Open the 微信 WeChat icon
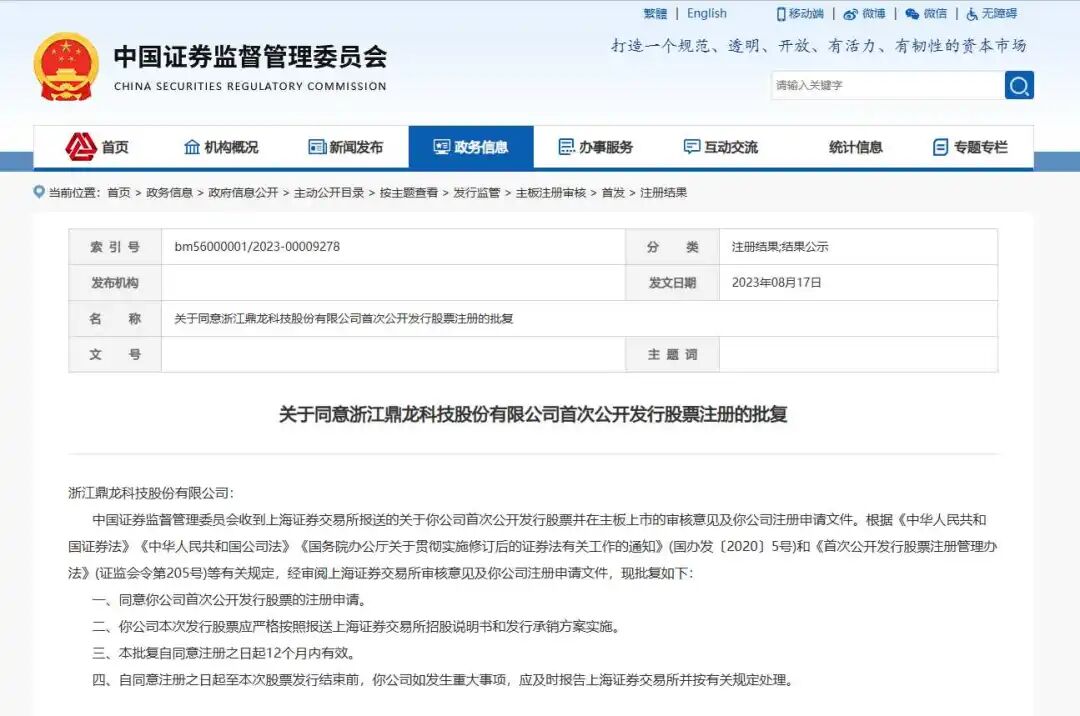1080x716 pixels. pyautogui.click(x=913, y=13)
